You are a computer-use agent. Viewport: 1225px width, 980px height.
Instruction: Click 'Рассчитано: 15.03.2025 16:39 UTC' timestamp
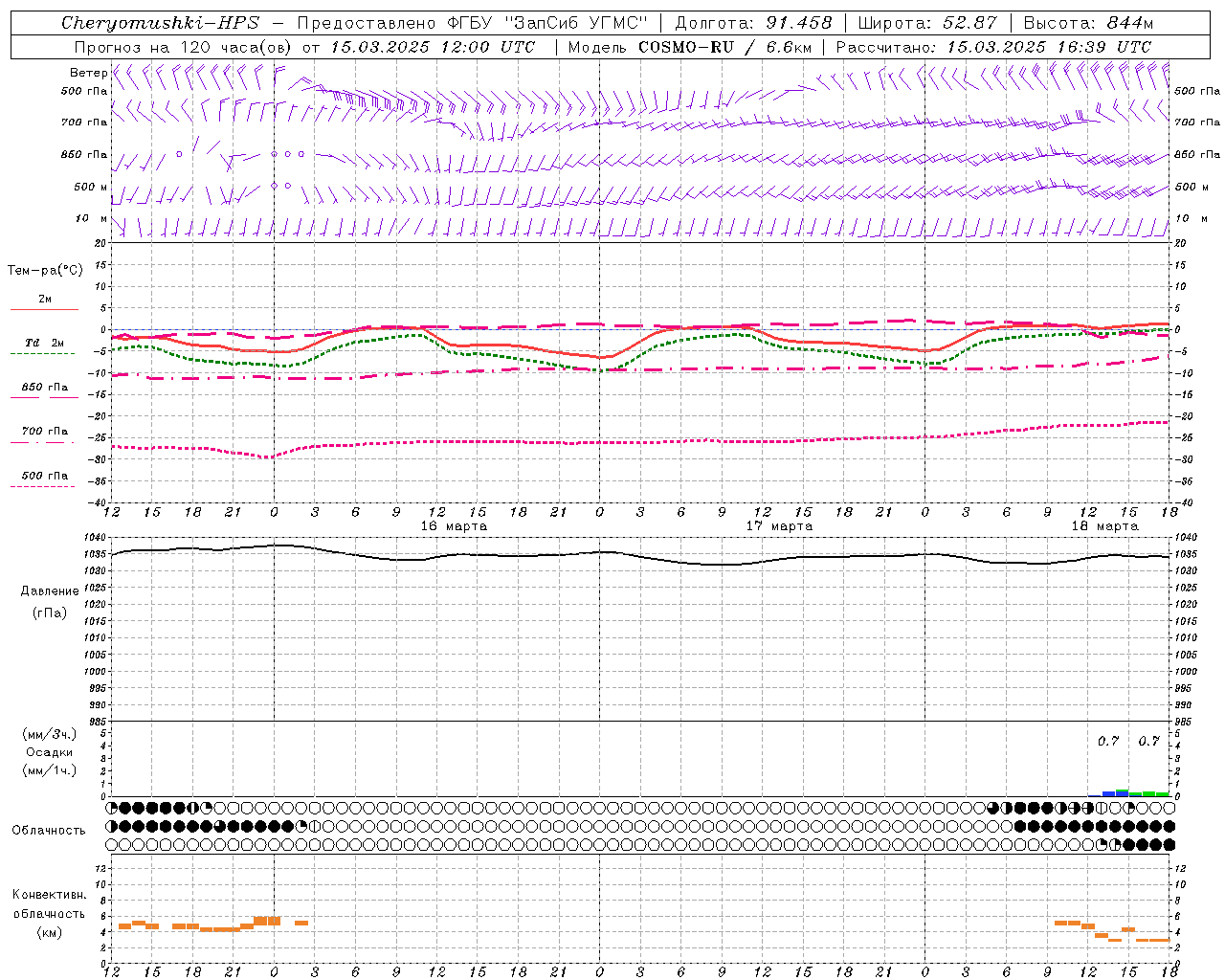pos(993,47)
